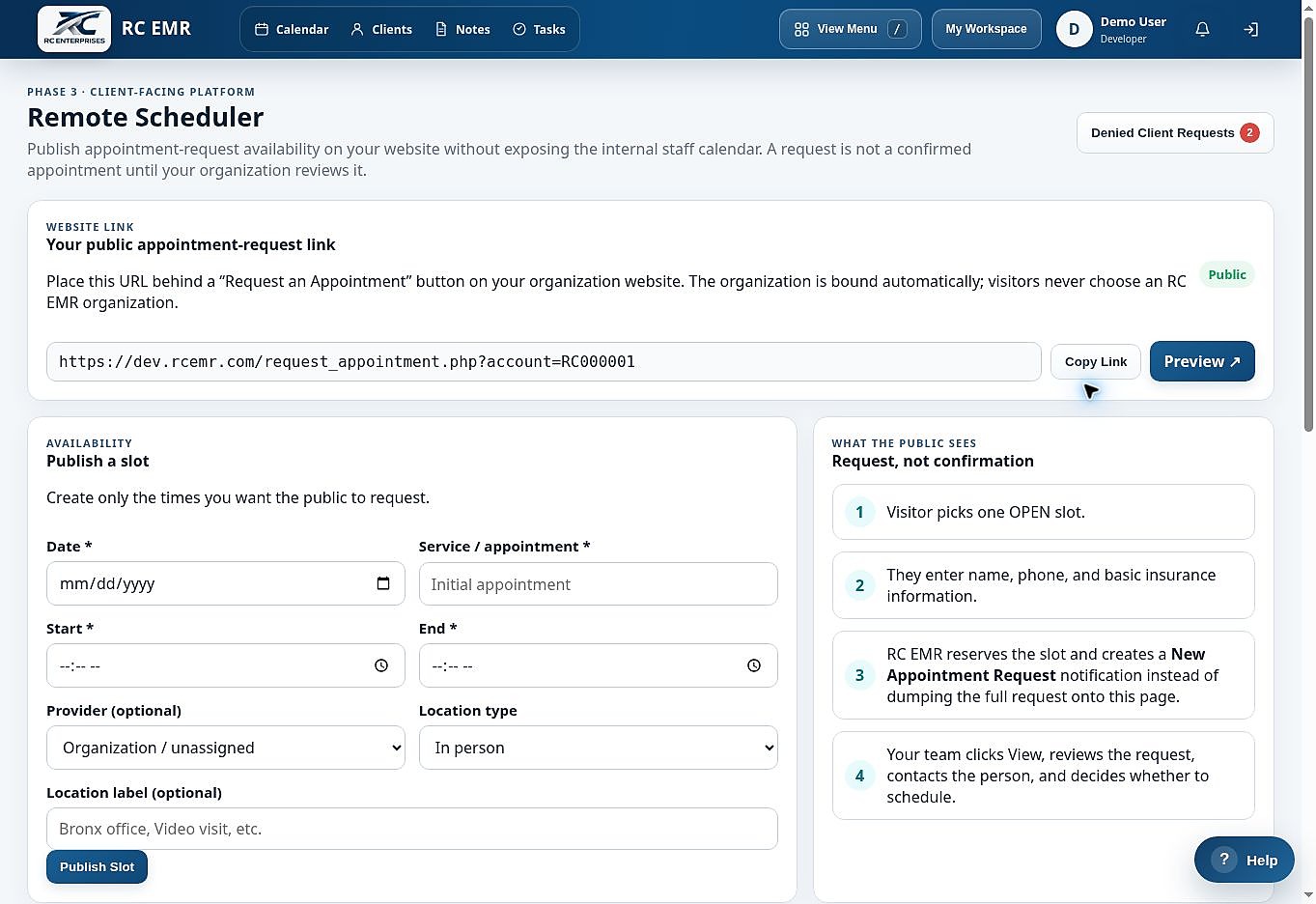
Task: Publish the slot
Action: (97, 866)
